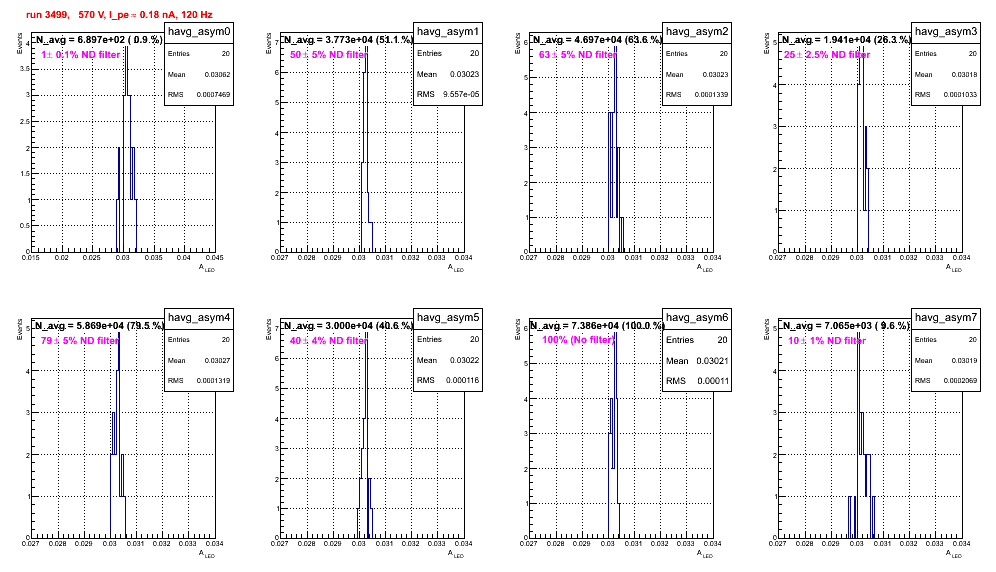
Task: Click the N_avg = 3.773e+04 label
Action: 349,40
